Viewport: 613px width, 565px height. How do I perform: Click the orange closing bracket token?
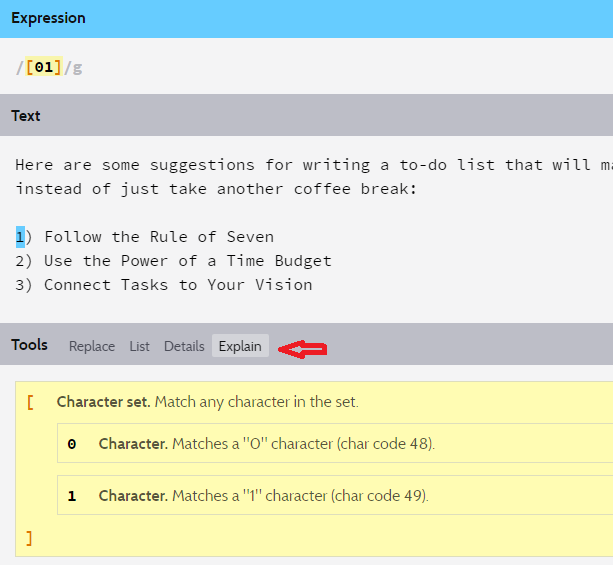tap(30, 539)
